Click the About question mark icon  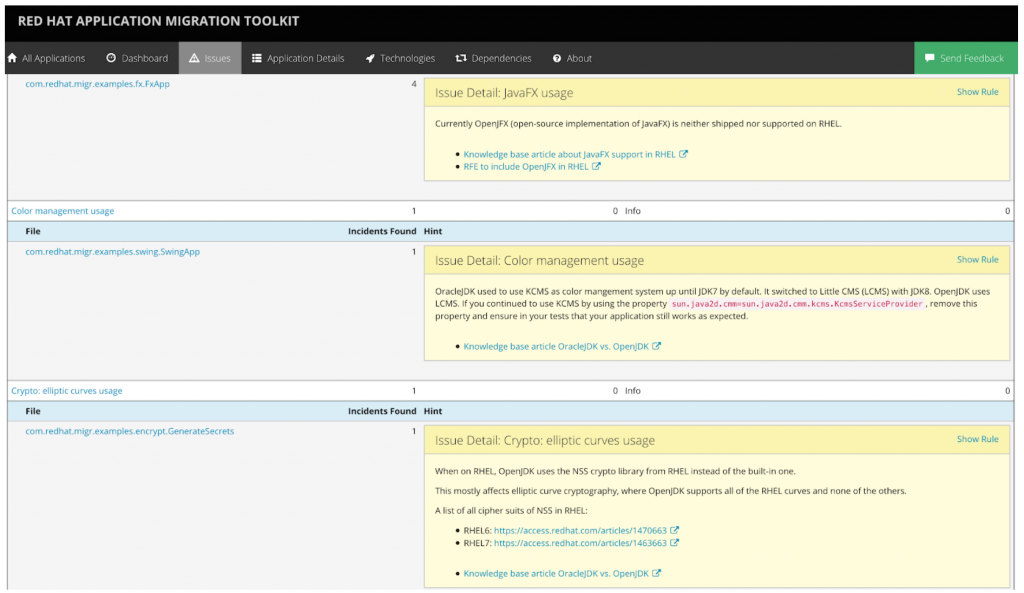click(x=557, y=58)
